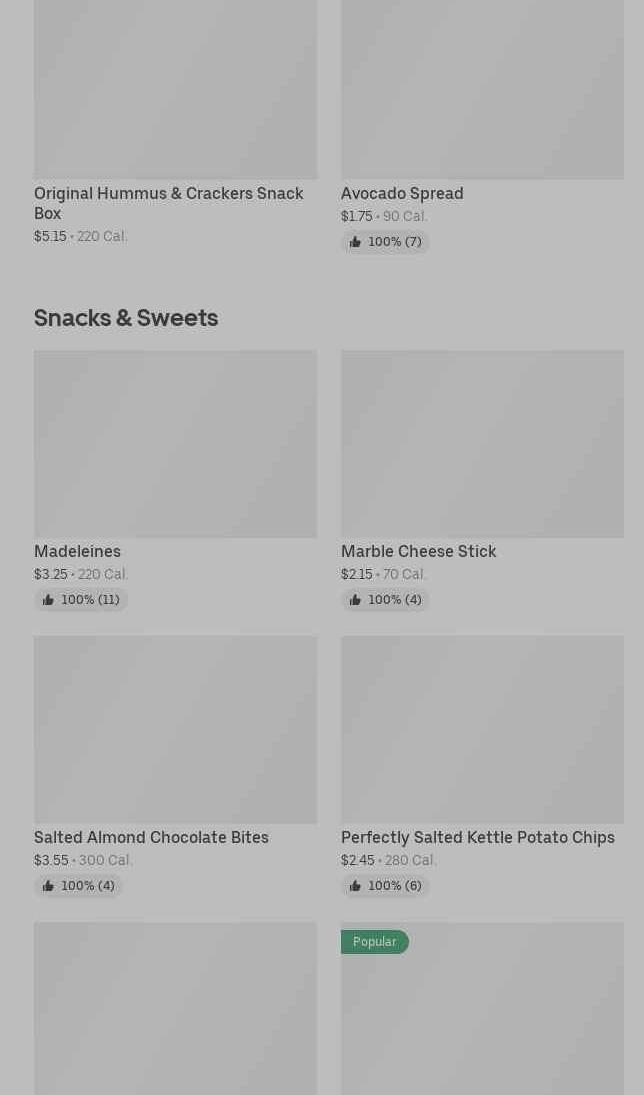Open the Madeleines product image
This screenshot has height=1095, width=644.
point(175,444)
